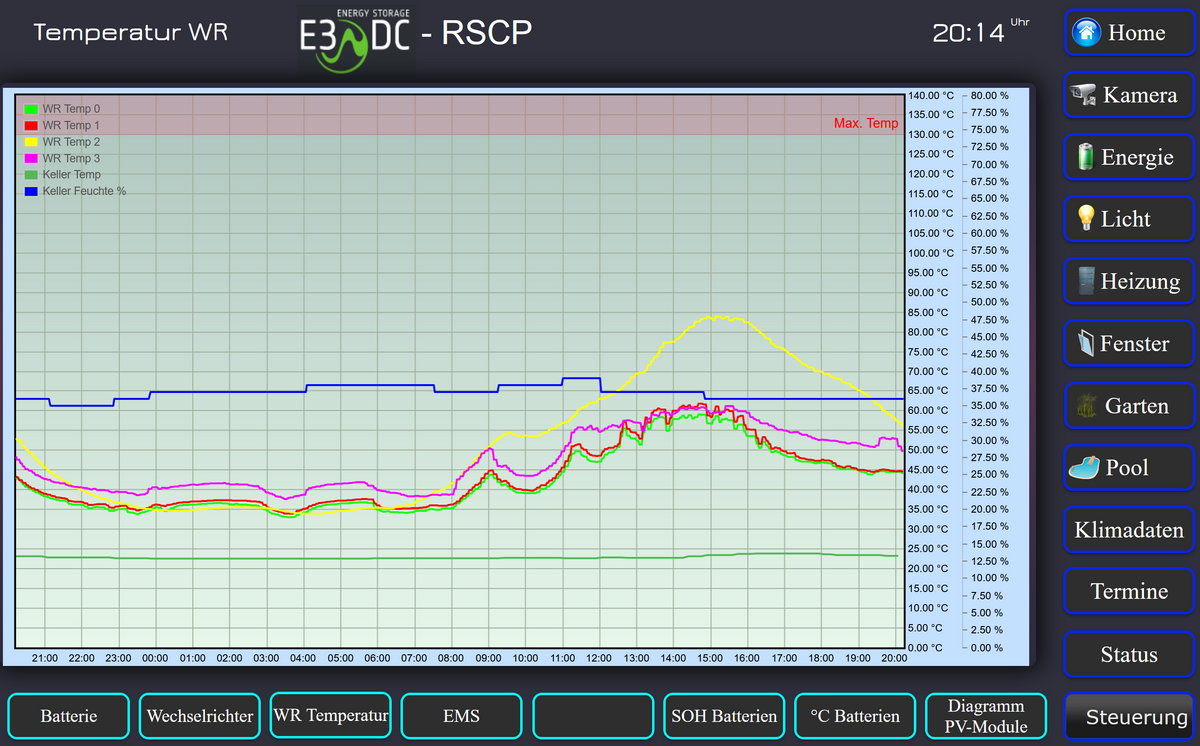Viewport: 1200px width, 746px height.
Task: Click the blue Keller Feuchte % legend swatch
Action: 31,191
